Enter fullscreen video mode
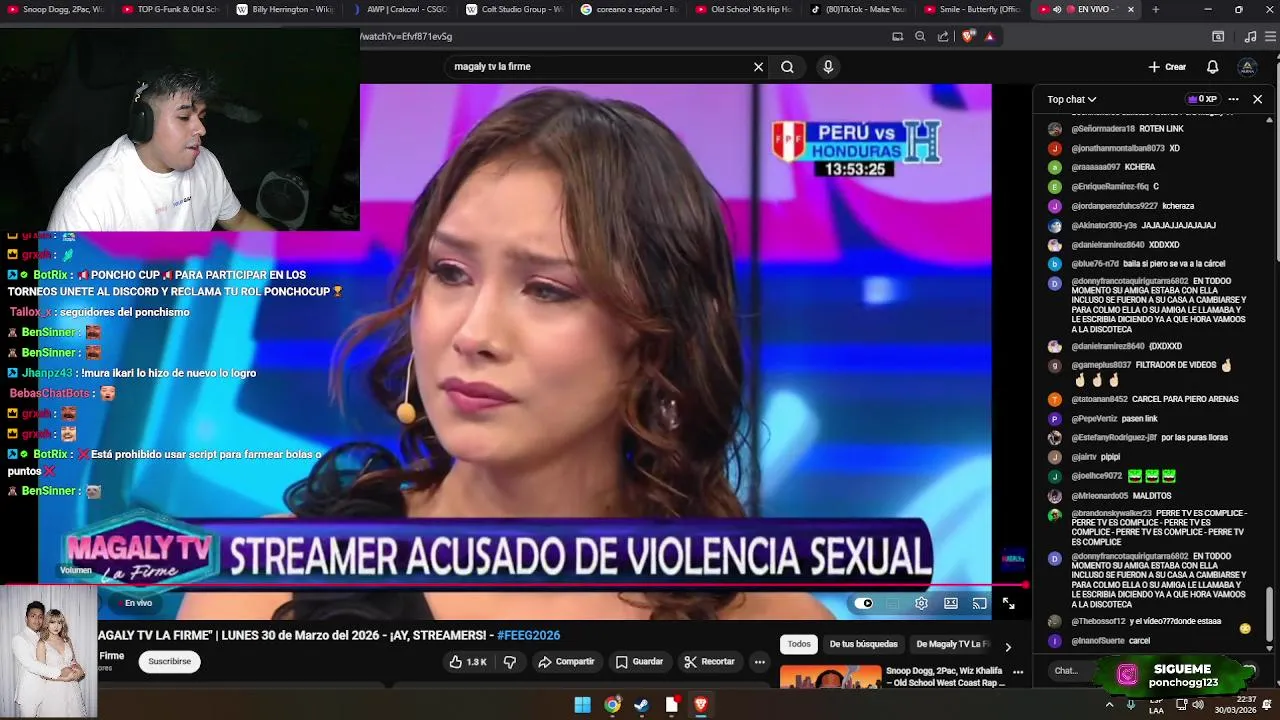1280x720 pixels. [1008, 603]
